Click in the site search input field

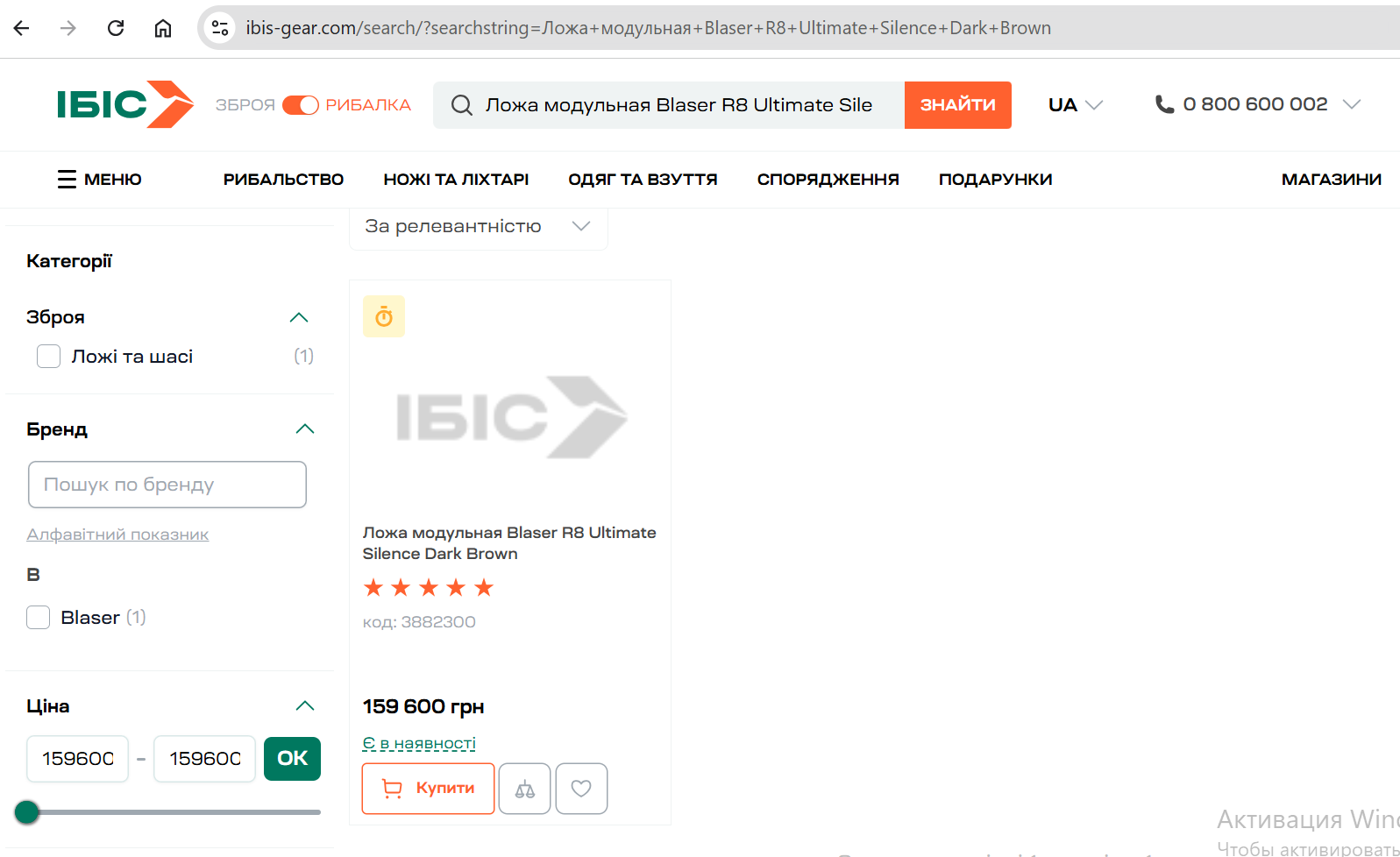coord(679,105)
